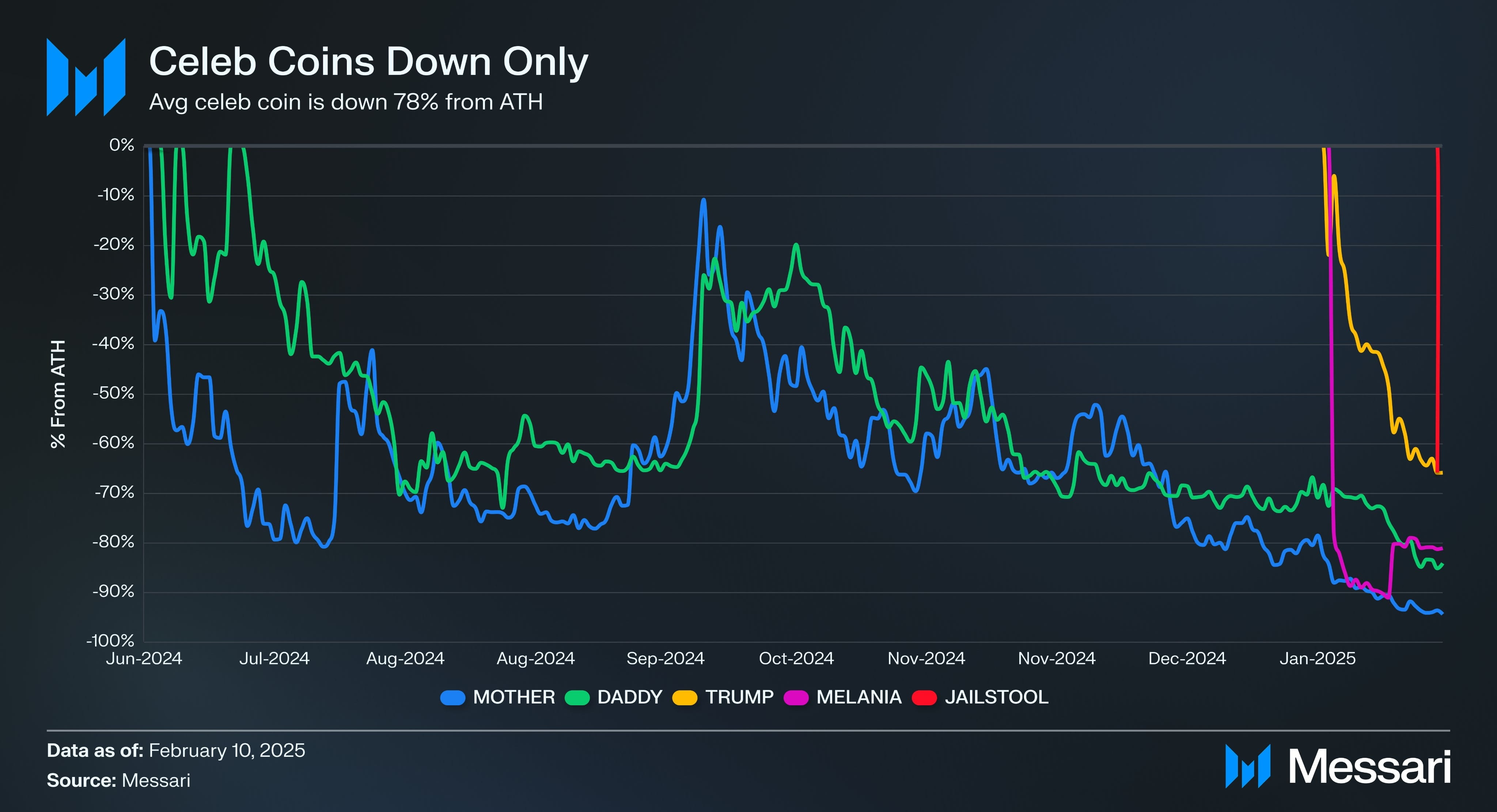Click the Avg celeb coin subtitle text
The height and width of the screenshot is (812, 1497).
[x=346, y=102]
